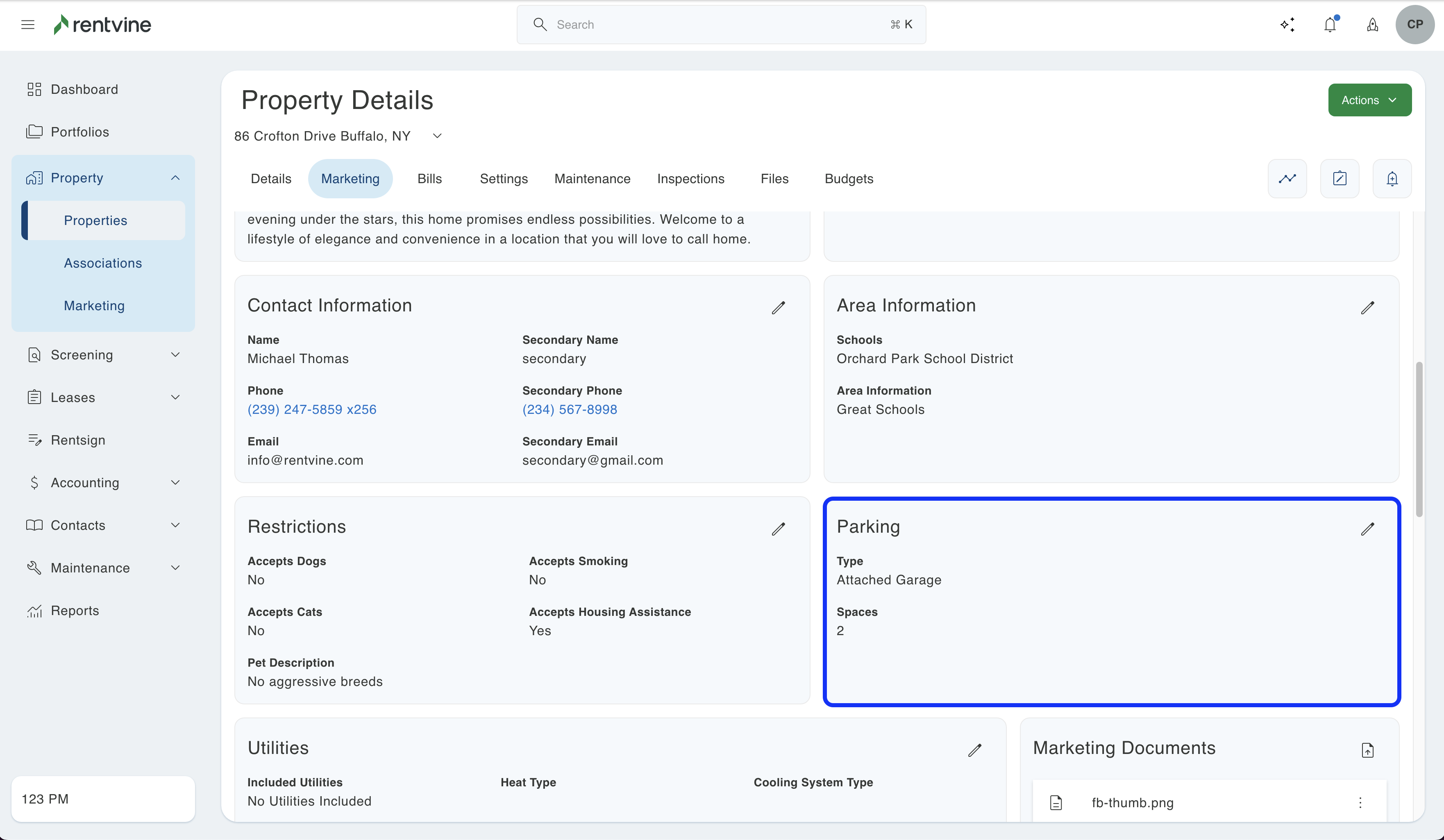Call primary phone (239) 247-5859 x256

coord(312,409)
